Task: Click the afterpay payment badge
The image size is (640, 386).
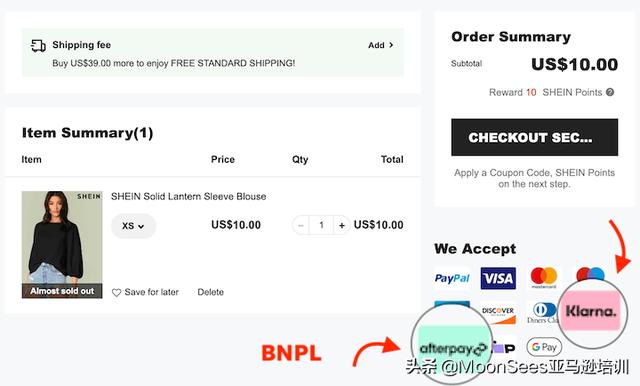Action: (x=453, y=348)
